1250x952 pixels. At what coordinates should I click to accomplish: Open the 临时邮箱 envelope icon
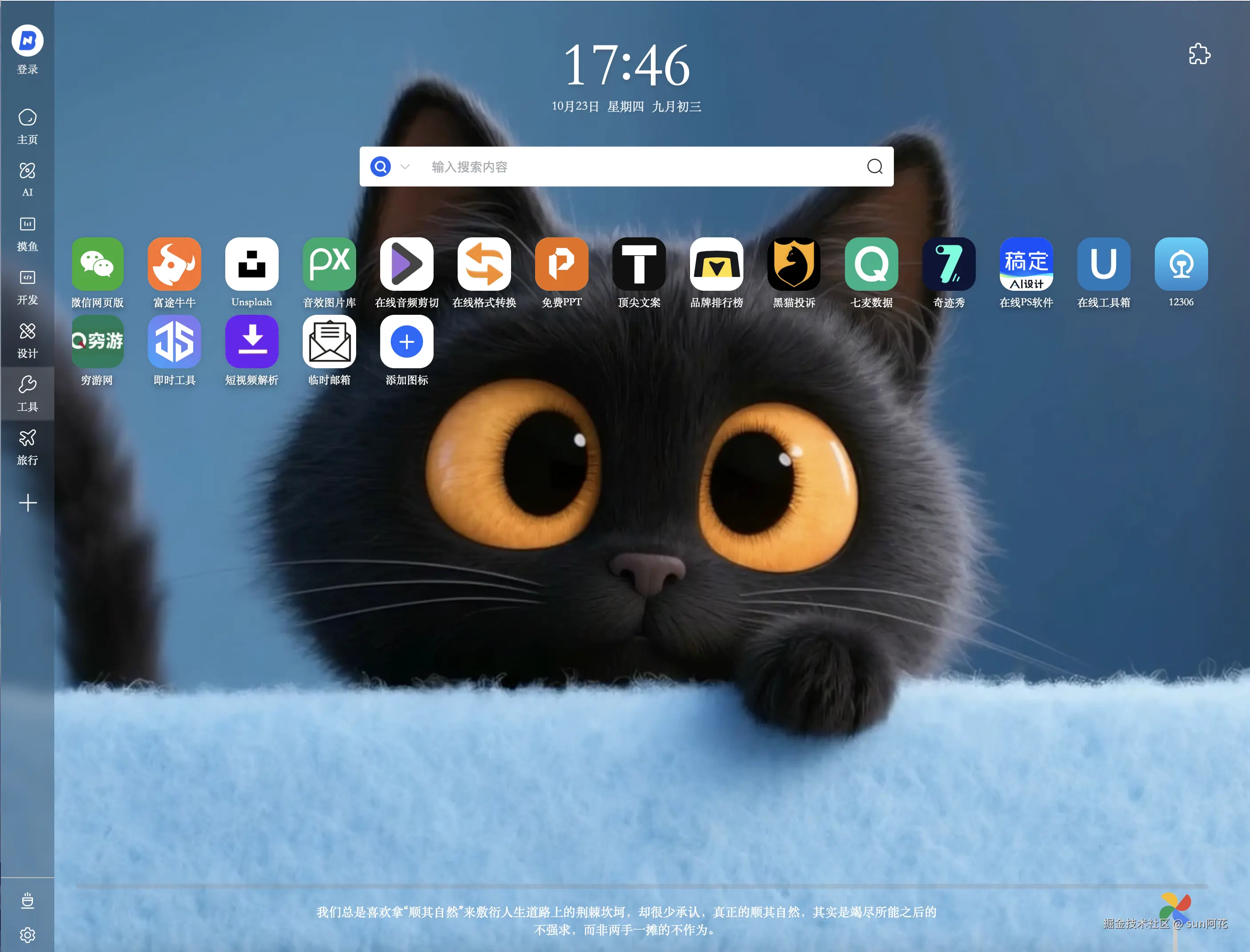pyautogui.click(x=329, y=342)
